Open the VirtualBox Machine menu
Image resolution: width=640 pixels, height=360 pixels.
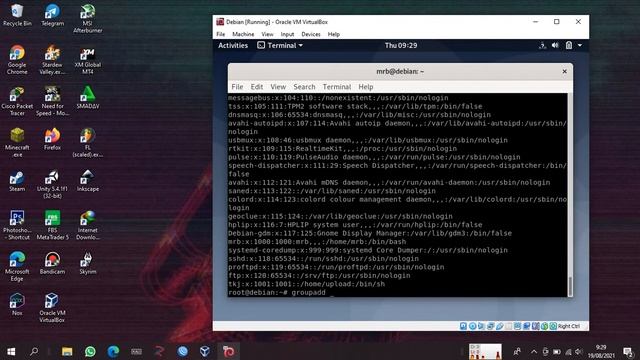pos(243,34)
